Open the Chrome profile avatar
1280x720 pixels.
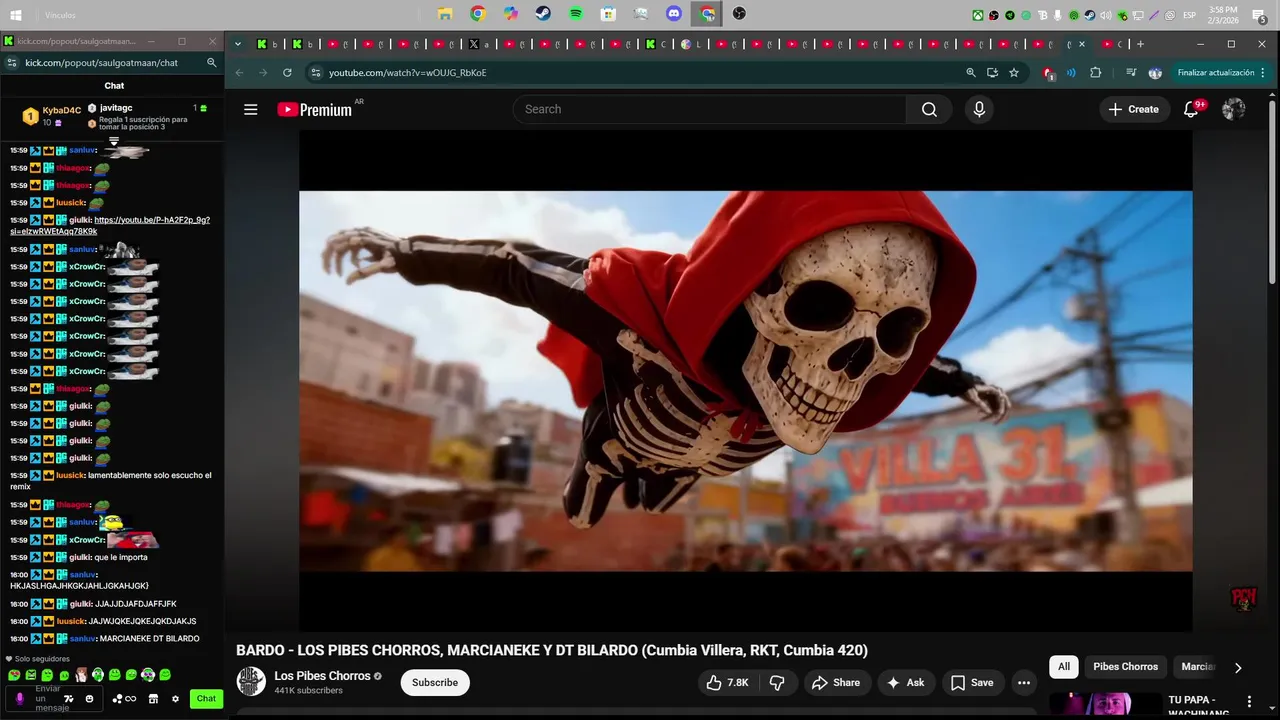[1155, 73]
